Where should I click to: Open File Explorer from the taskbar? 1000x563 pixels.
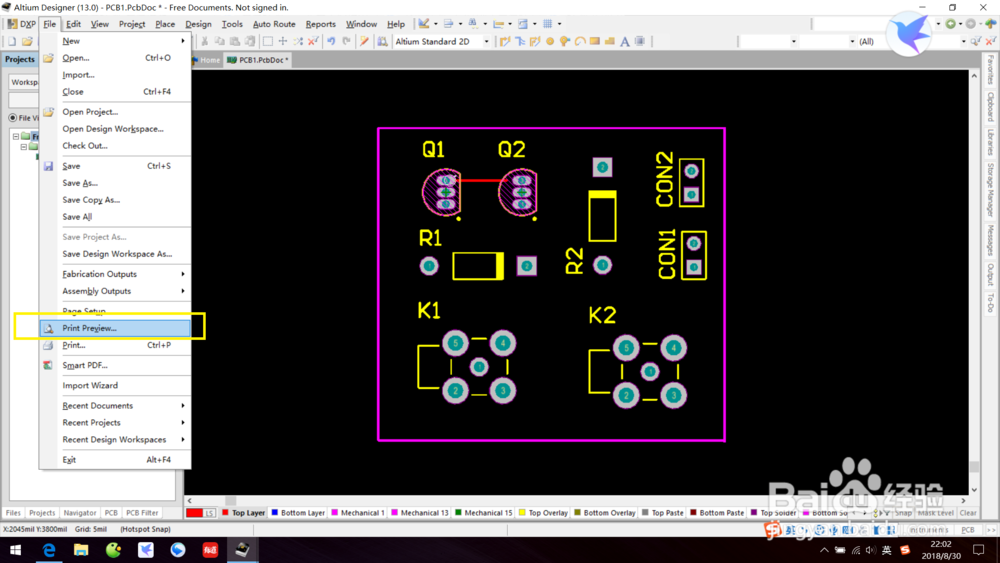81,550
